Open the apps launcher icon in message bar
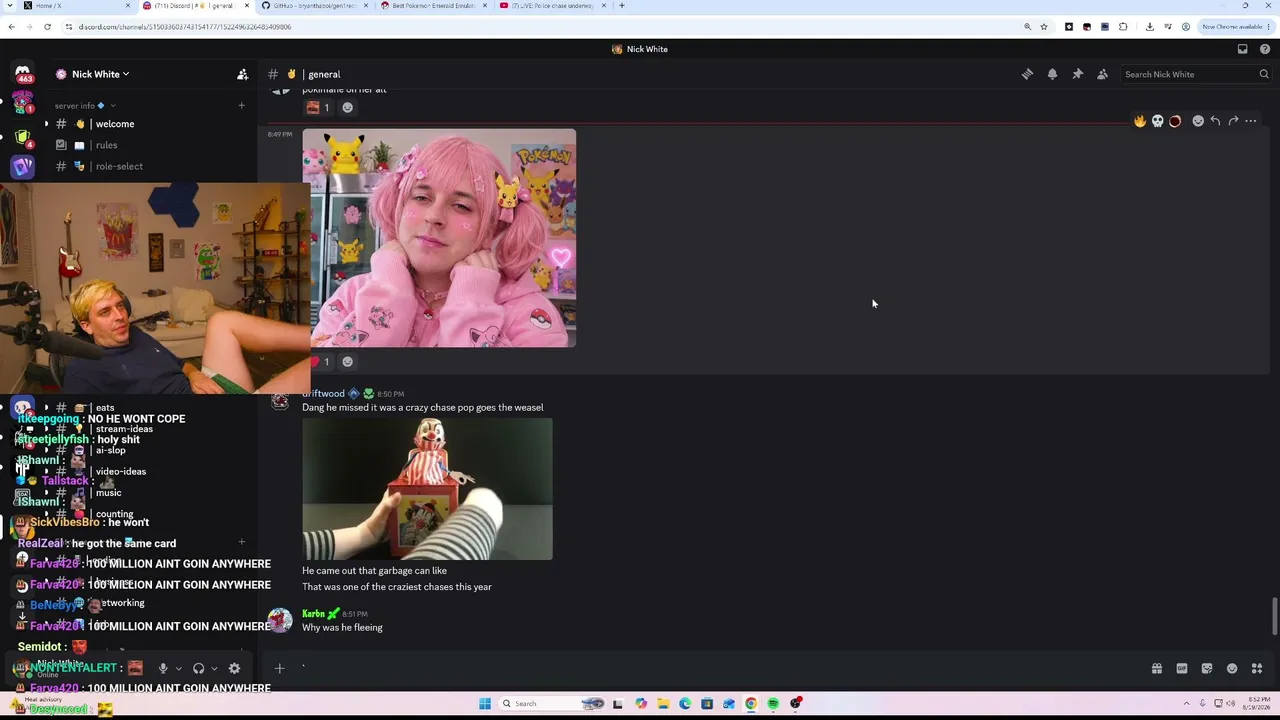The height and width of the screenshot is (720, 1280). click(1257, 668)
